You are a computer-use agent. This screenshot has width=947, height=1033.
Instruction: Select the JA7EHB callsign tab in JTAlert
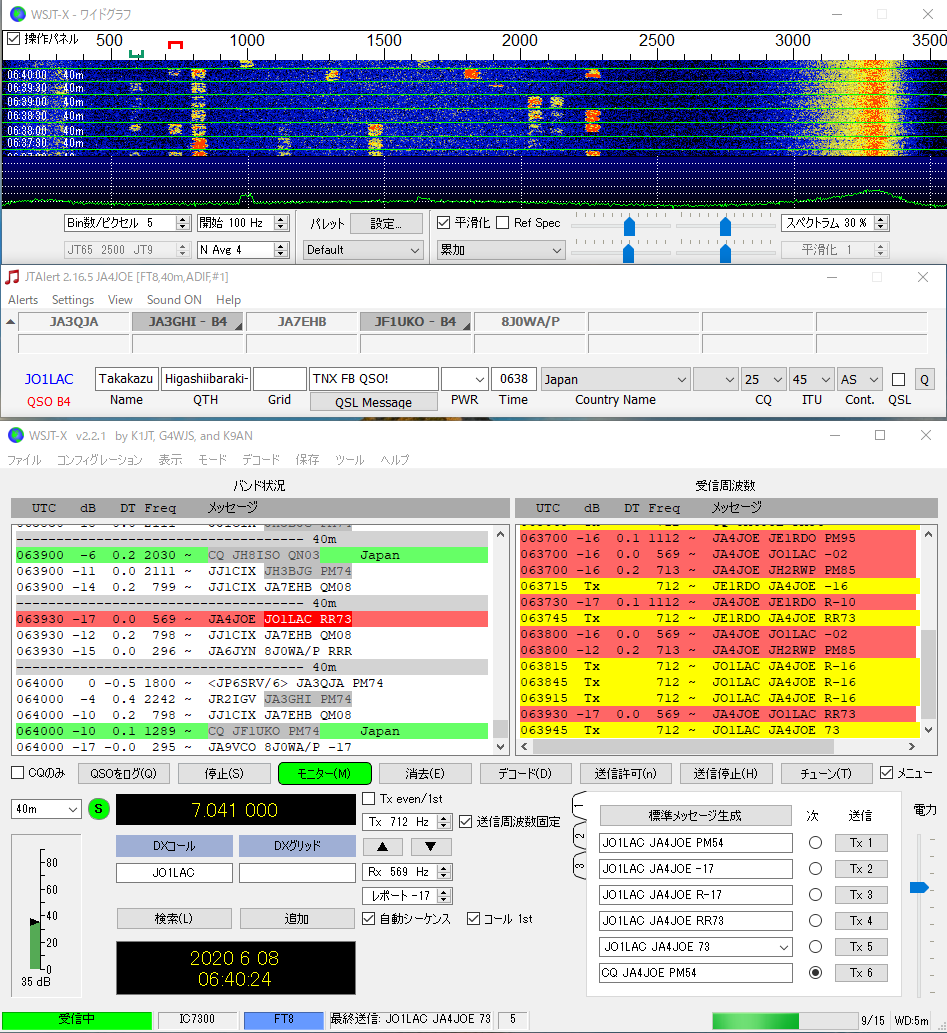point(302,322)
